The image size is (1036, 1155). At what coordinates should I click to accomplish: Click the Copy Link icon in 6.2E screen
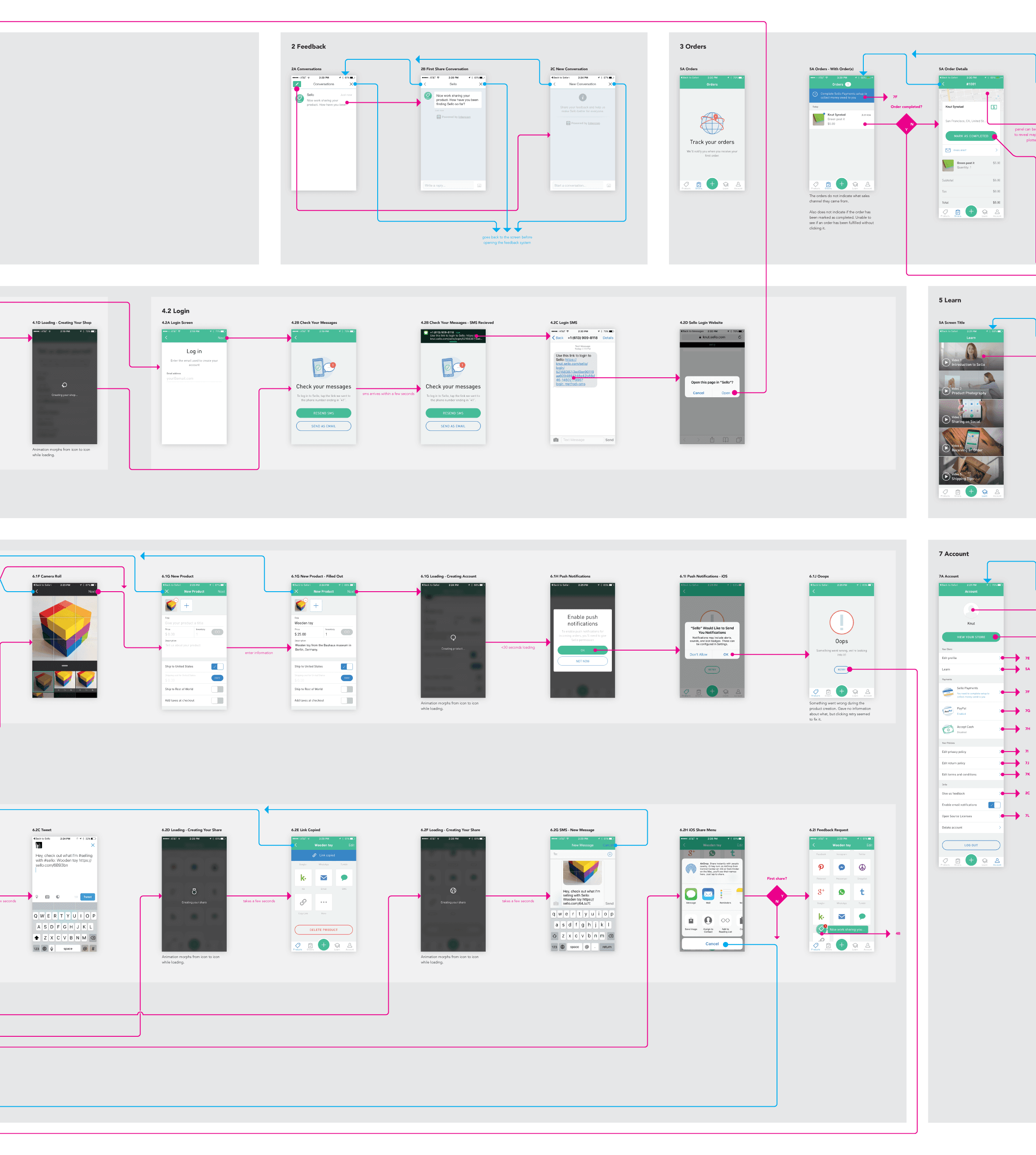303,902
